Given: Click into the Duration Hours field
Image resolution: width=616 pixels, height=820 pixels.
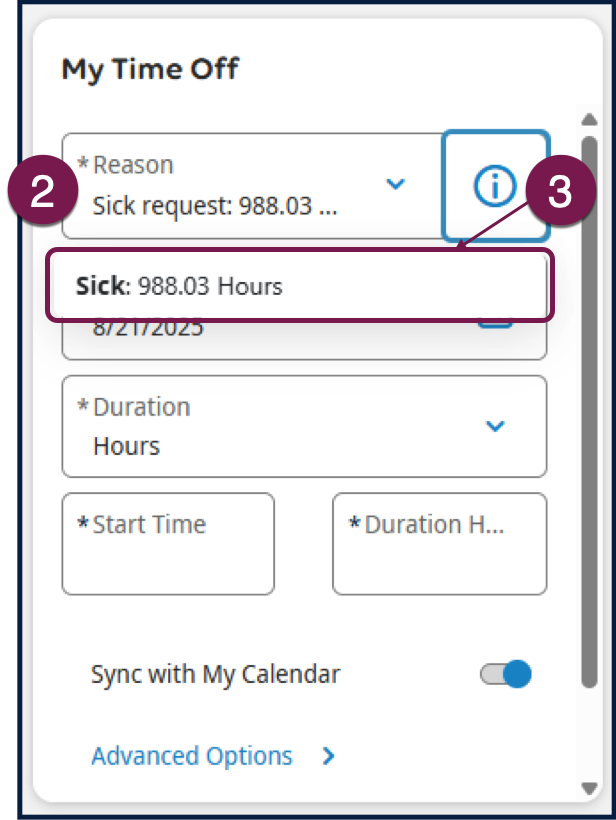Looking at the screenshot, I should pos(439,545).
